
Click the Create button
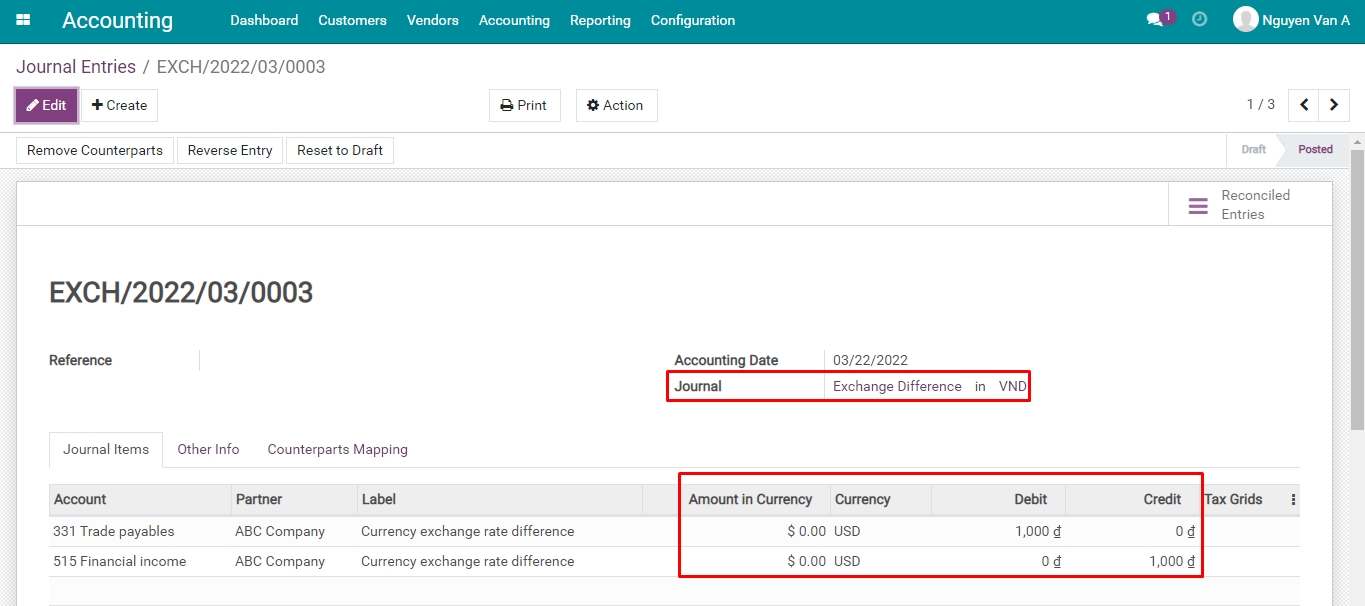click(119, 105)
